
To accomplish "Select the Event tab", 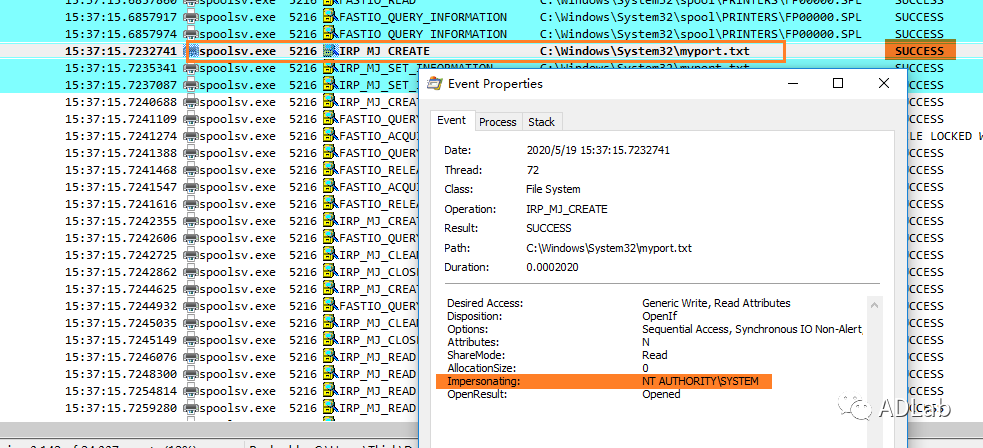I will pyautogui.click(x=451, y=121).
